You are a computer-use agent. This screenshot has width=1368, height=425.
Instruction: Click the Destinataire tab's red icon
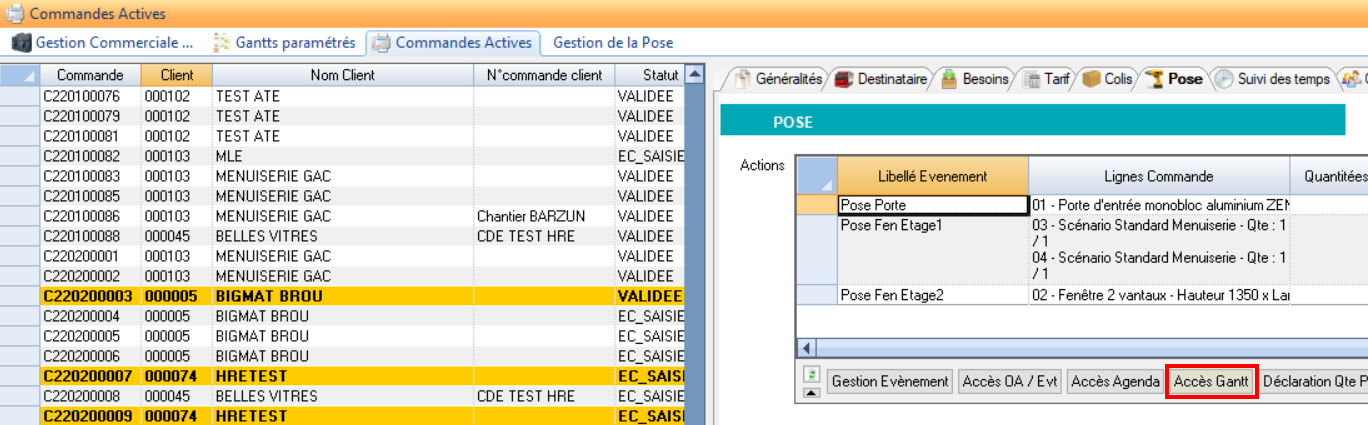pyautogui.click(x=844, y=79)
